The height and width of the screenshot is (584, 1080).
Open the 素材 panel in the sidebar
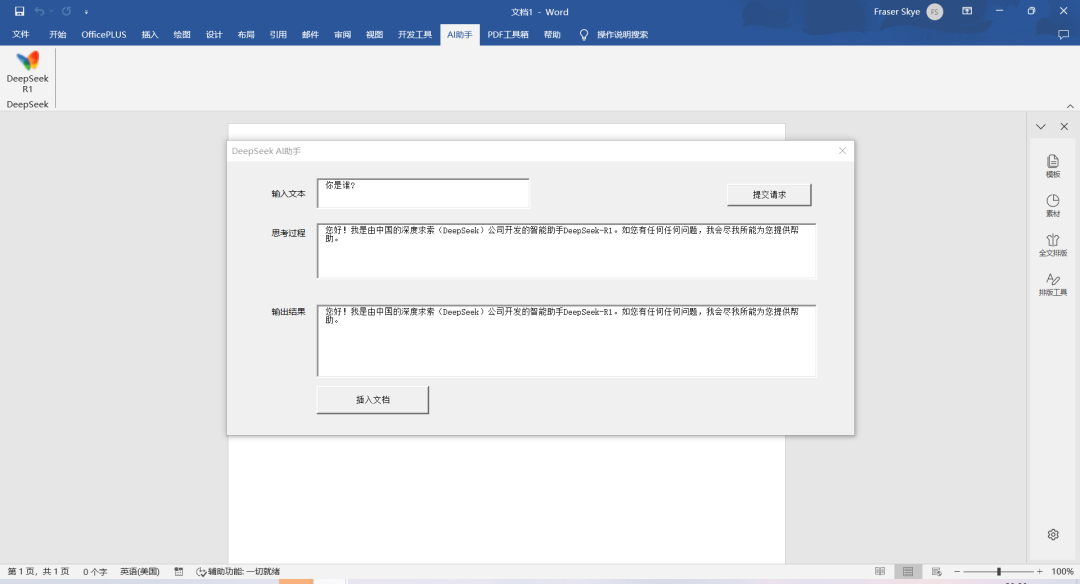1053,206
